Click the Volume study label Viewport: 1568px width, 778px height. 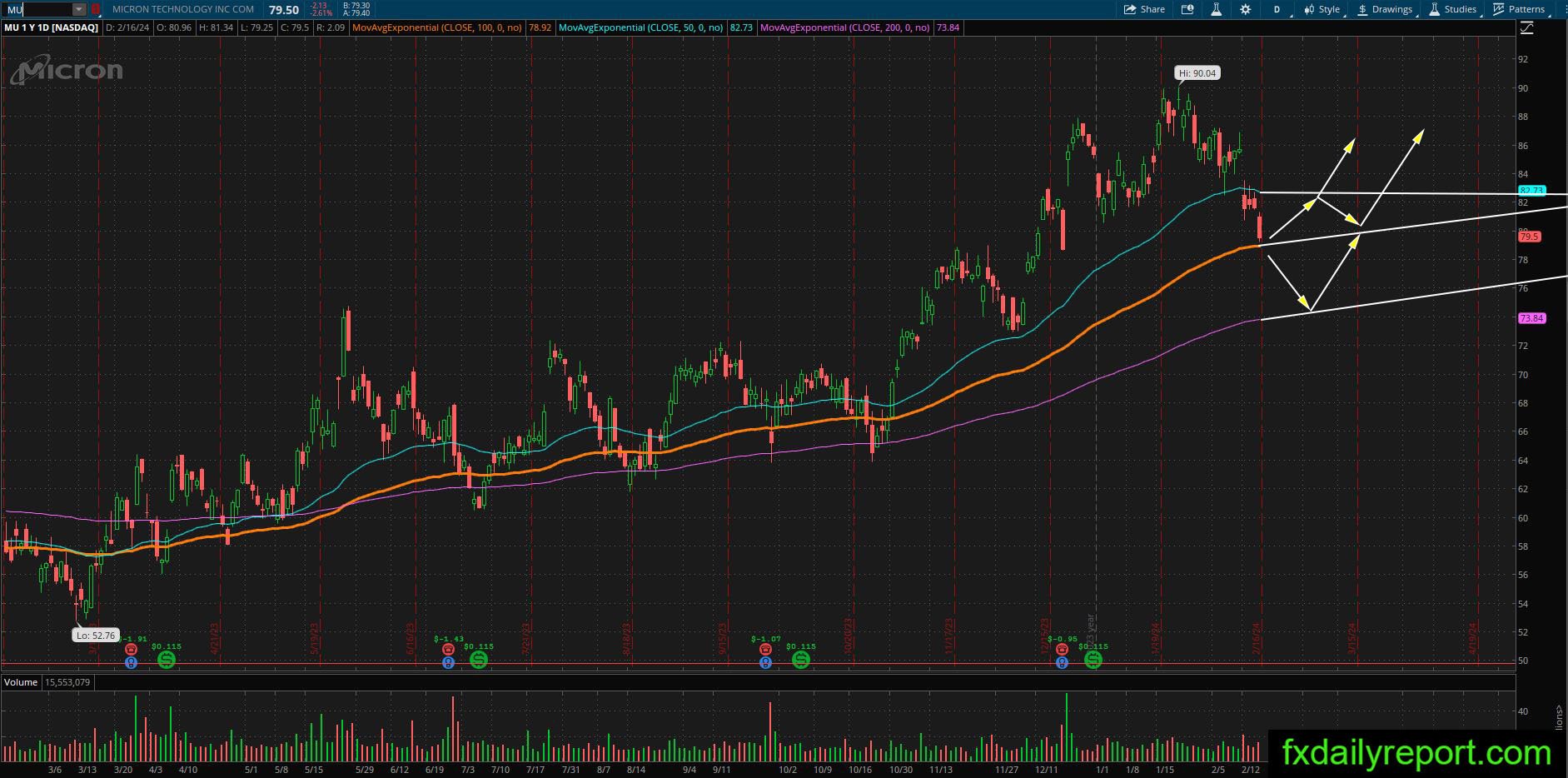click(21, 682)
